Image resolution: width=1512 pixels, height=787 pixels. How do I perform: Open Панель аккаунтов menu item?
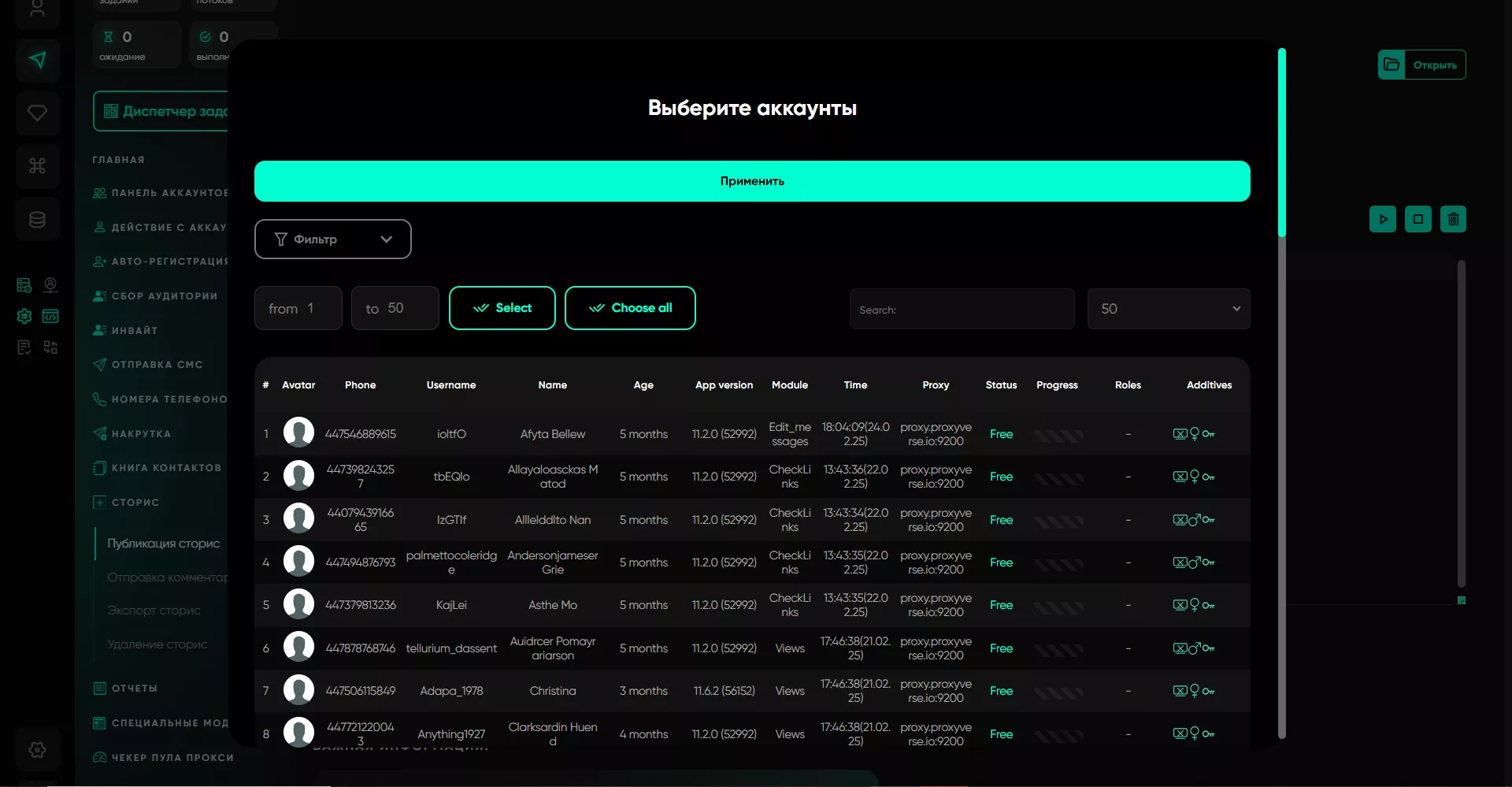[161, 193]
